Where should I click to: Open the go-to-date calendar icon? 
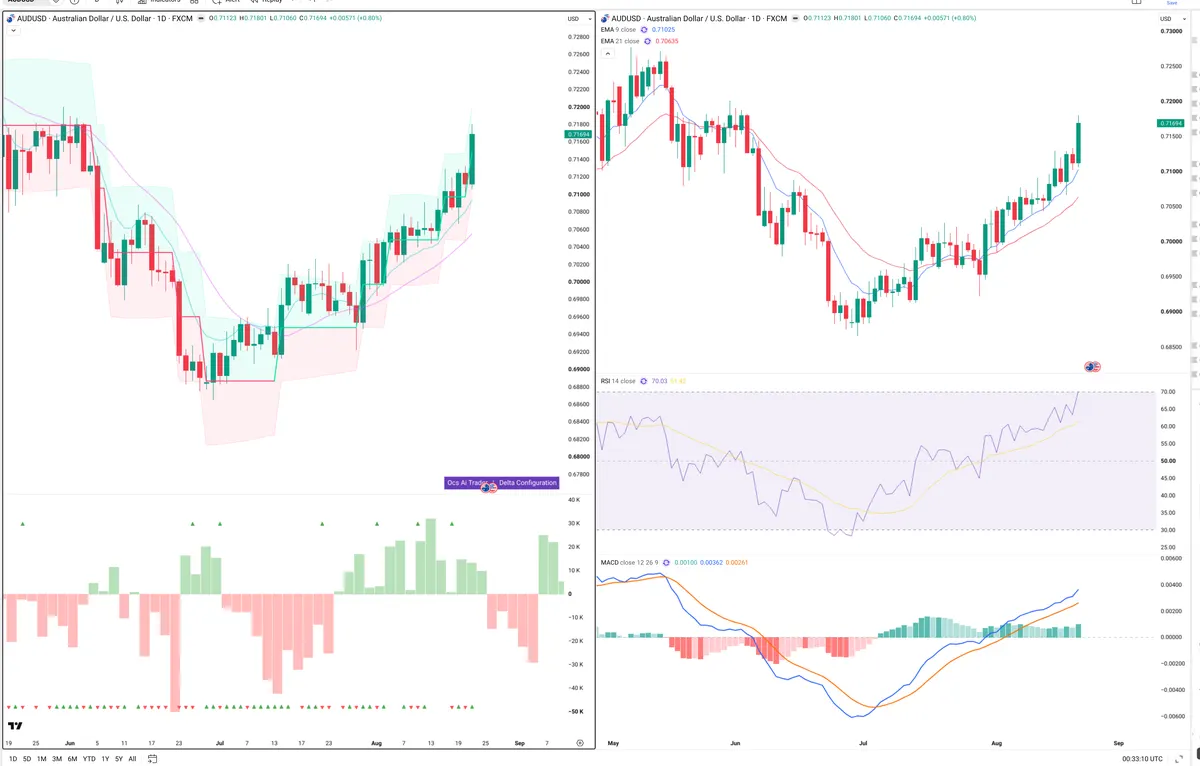152,759
